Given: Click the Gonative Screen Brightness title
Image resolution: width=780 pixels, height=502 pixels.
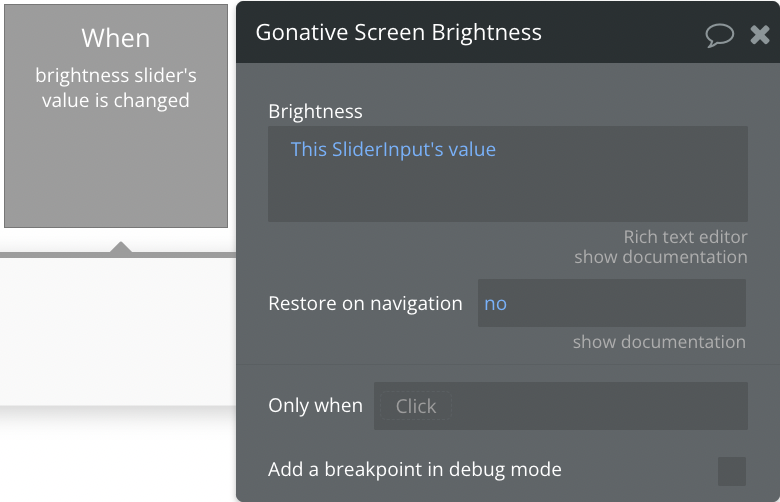Looking at the screenshot, I should (398, 33).
